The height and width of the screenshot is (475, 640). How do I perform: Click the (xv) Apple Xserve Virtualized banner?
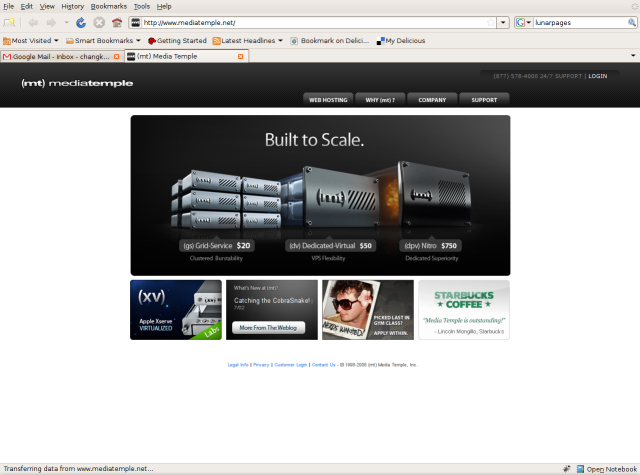point(176,310)
